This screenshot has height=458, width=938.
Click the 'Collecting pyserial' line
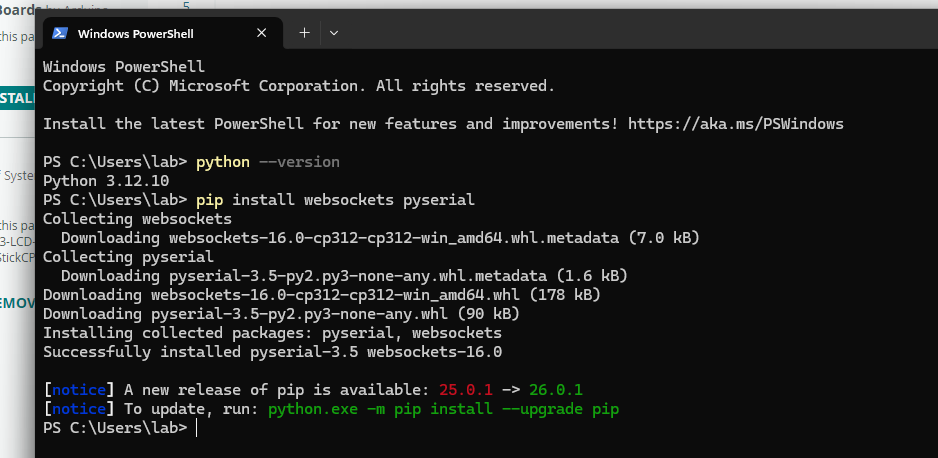128,257
